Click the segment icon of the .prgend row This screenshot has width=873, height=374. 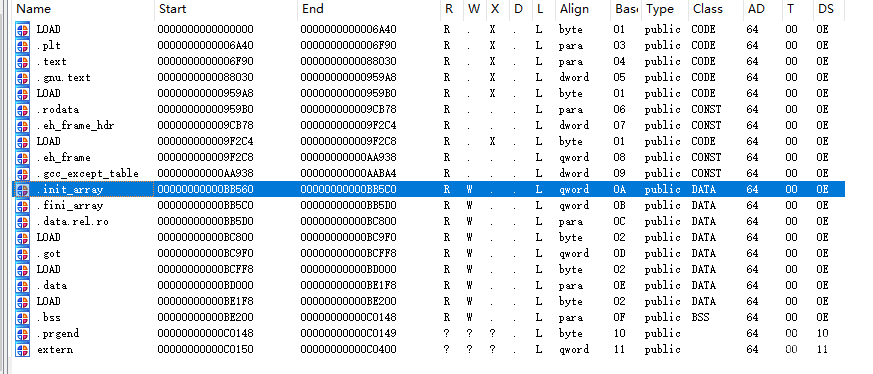click(x=22, y=334)
